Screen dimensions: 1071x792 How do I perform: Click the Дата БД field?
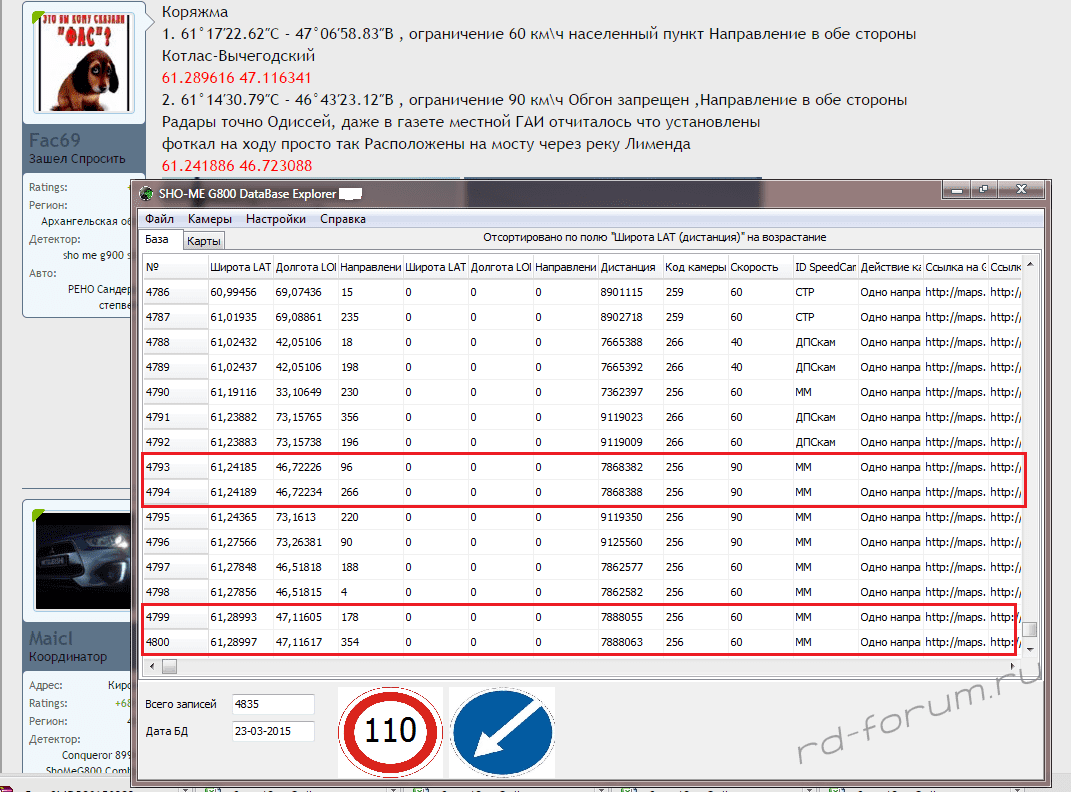point(273,731)
